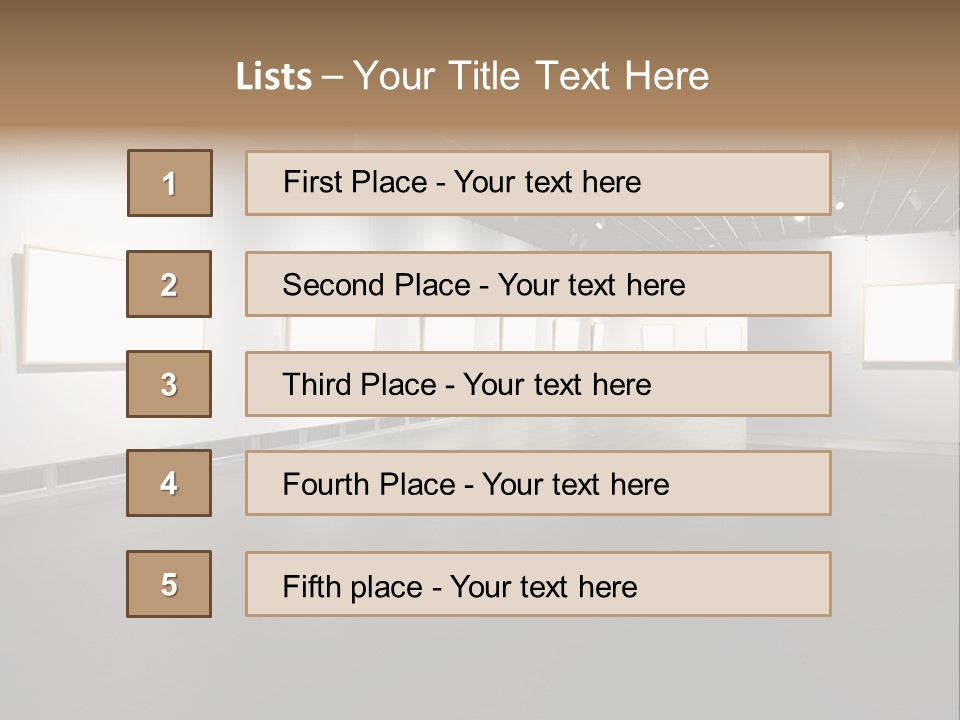Click the empty picture frame on the right wall
Viewport: 960px width, 720px height.
[x=909, y=325]
